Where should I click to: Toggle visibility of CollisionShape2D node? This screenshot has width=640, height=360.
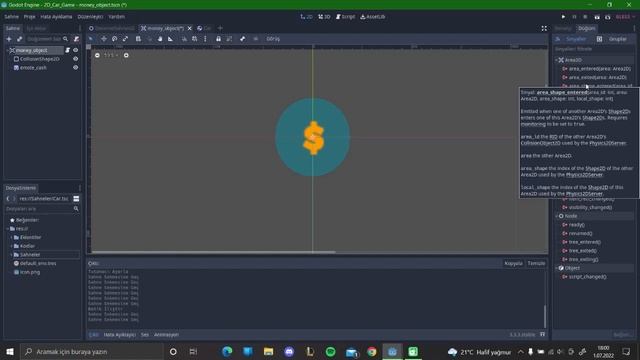(x=76, y=59)
